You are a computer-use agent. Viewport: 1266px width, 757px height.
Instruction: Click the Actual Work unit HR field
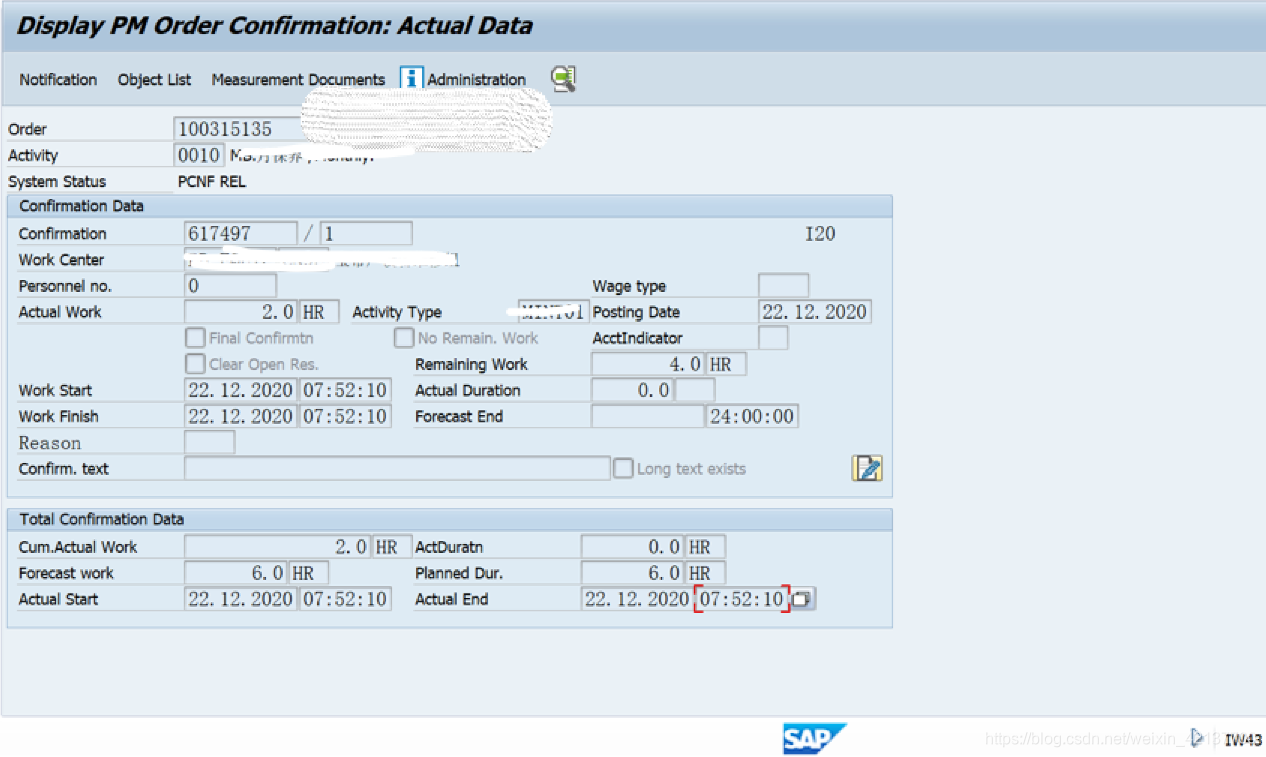click(x=319, y=312)
